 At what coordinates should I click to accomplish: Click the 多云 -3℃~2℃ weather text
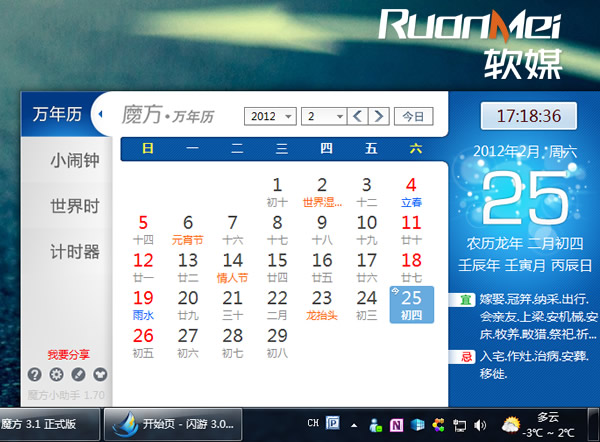point(548,425)
